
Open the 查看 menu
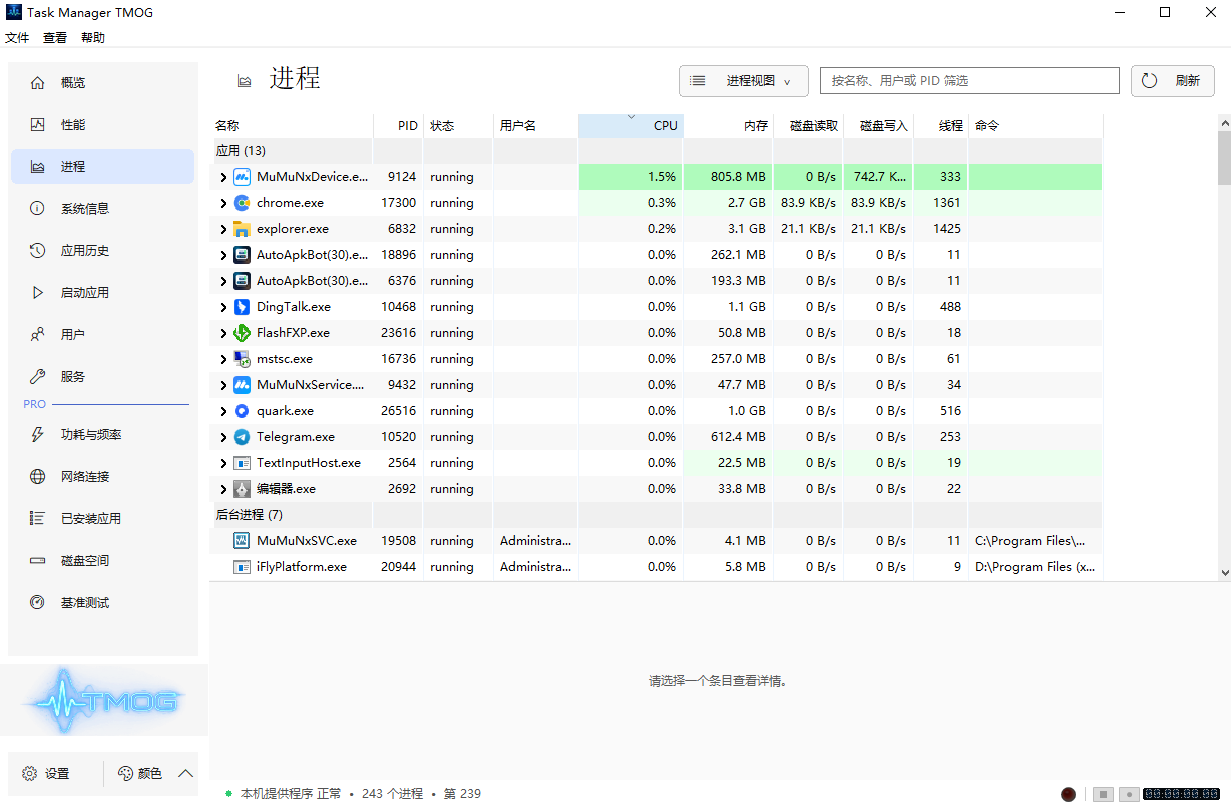pos(55,38)
